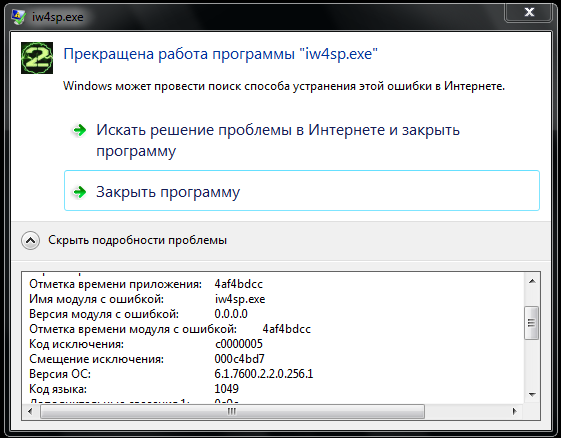Viewport: 561px width, 438px height.
Task: Click the exception code value c0000005
Action: (239, 344)
